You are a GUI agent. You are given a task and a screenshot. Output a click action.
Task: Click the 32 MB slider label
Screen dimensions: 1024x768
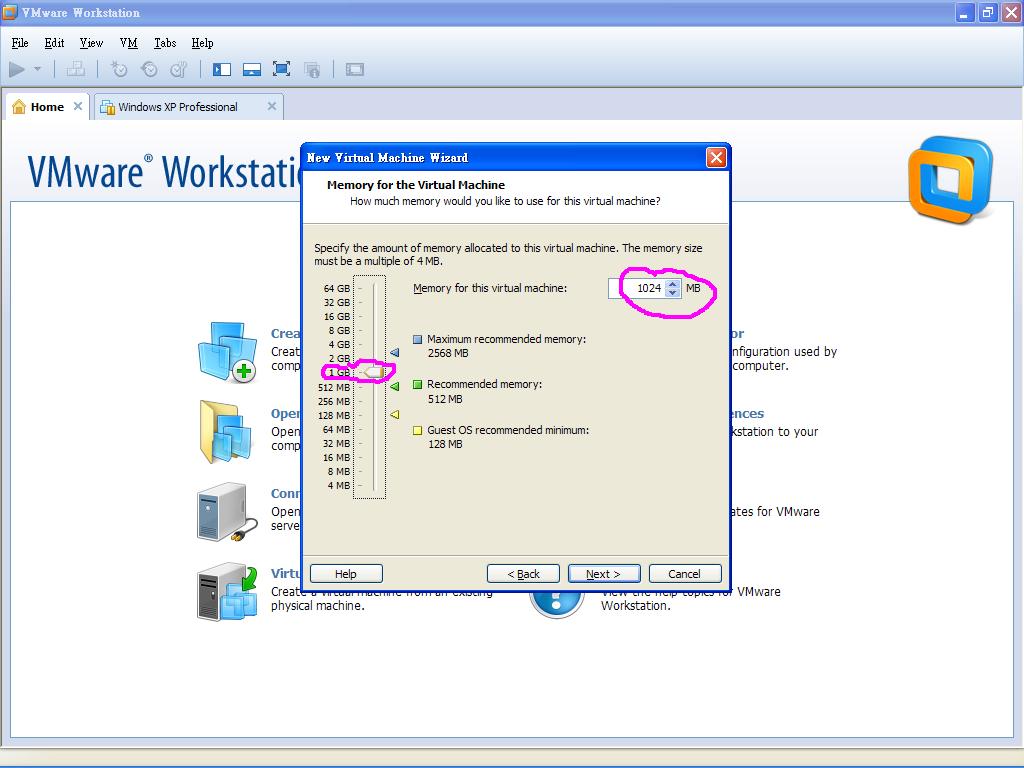click(336, 443)
